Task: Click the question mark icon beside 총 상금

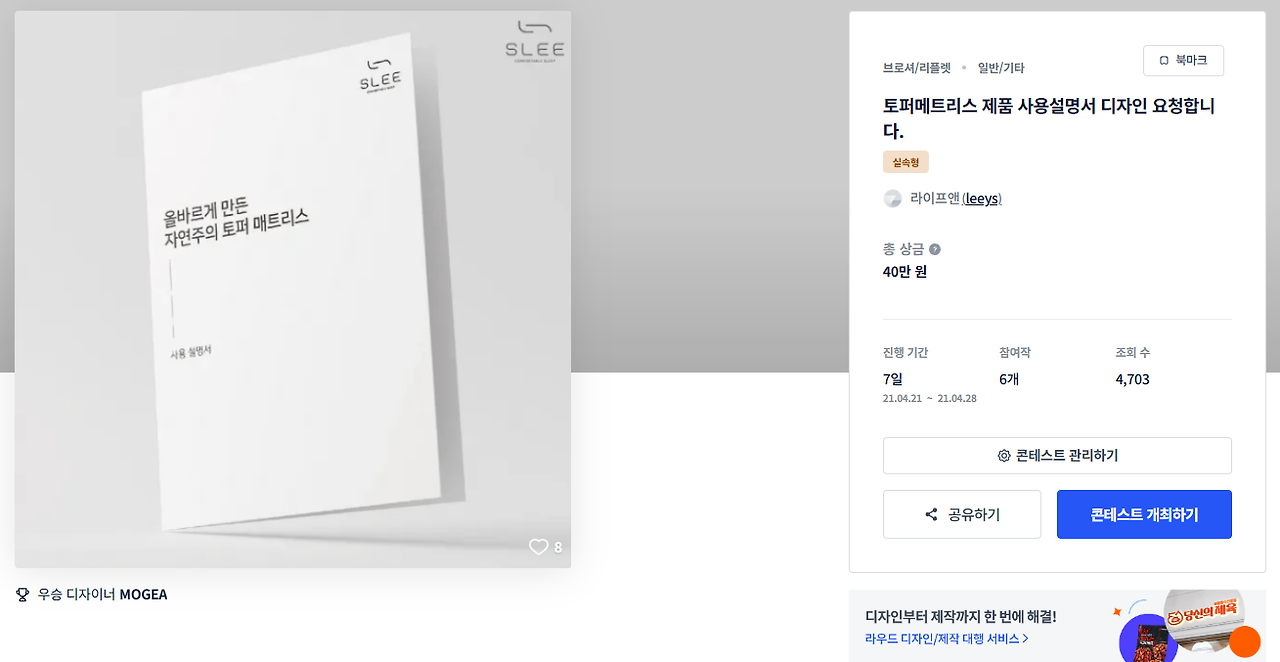Action: coord(935,249)
